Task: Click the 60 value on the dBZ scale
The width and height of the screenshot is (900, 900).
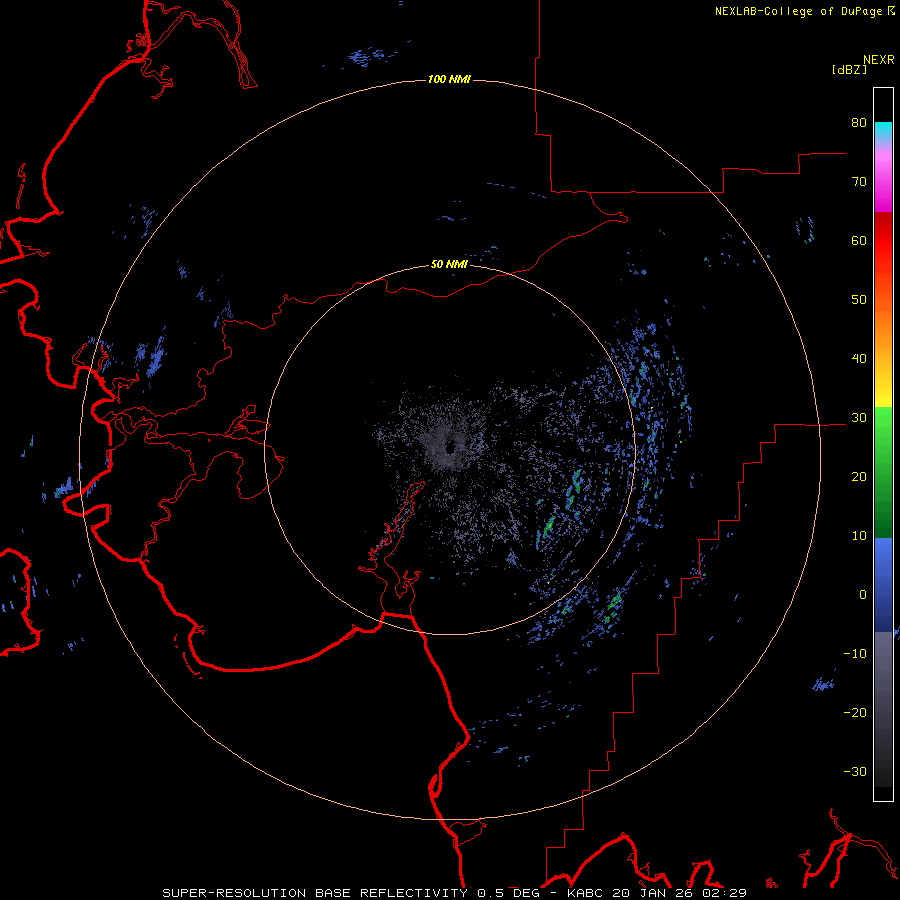Action: [x=859, y=241]
